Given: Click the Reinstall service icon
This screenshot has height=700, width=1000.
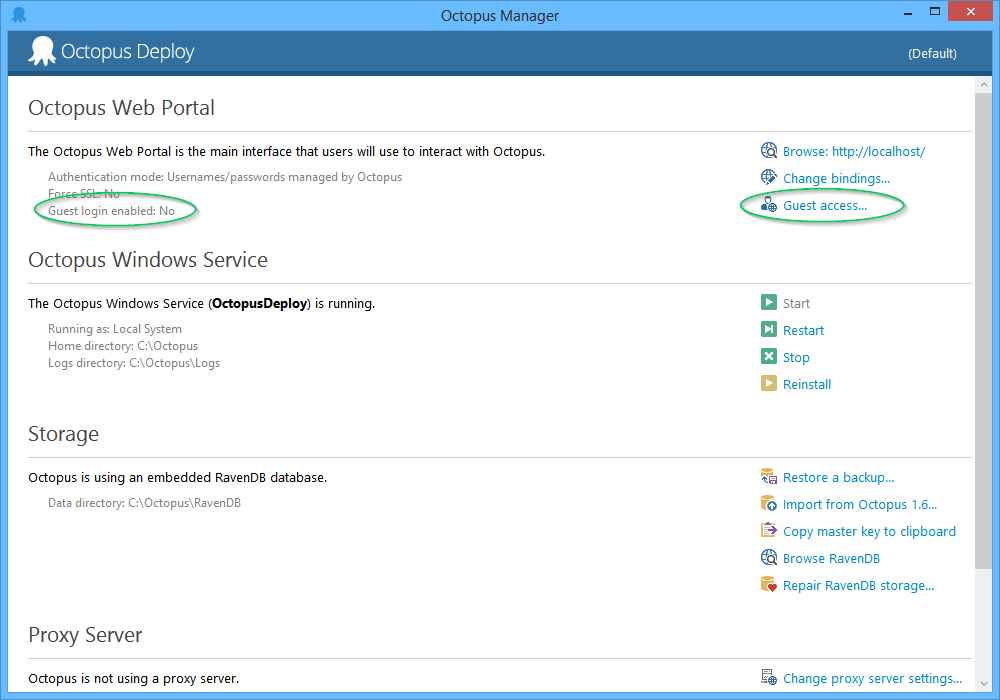Looking at the screenshot, I should (769, 383).
